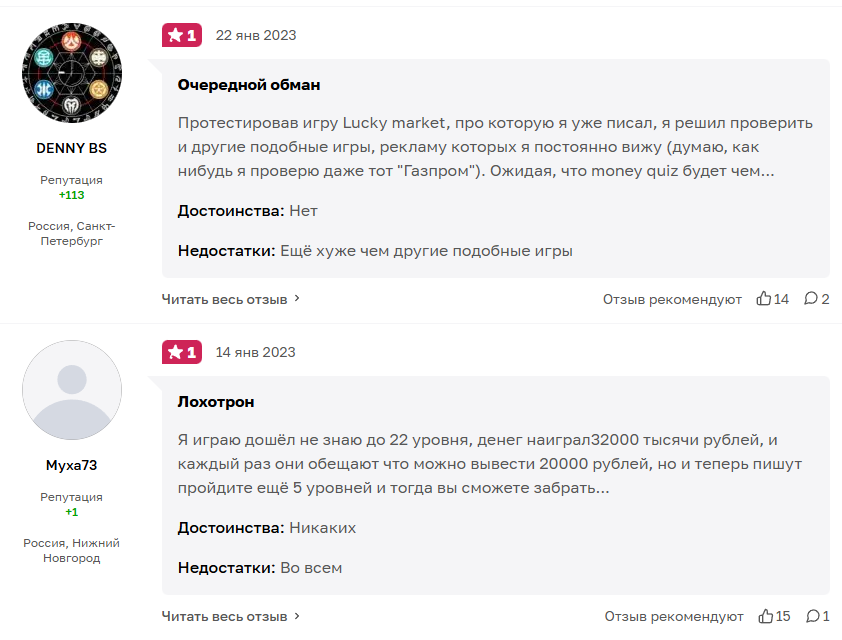842x640 pixels.
Task: Click Читать весь отзыв for Муха73 review
Action: pos(224,616)
